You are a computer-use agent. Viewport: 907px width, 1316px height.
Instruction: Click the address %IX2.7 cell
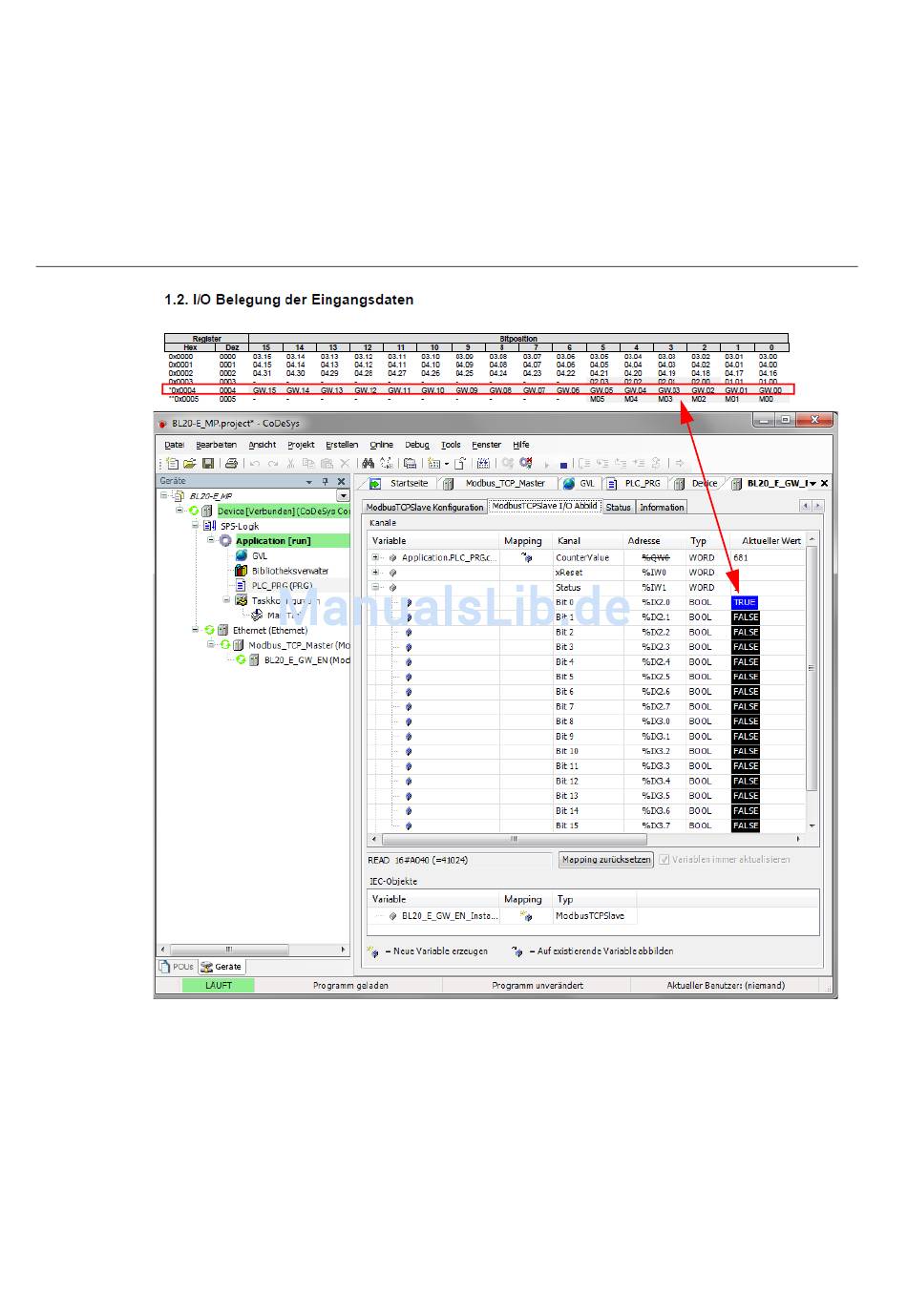(656, 707)
